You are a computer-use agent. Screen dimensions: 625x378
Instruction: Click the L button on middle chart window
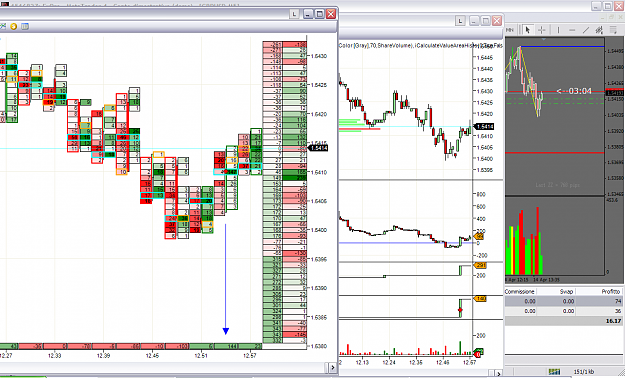pos(460,21)
